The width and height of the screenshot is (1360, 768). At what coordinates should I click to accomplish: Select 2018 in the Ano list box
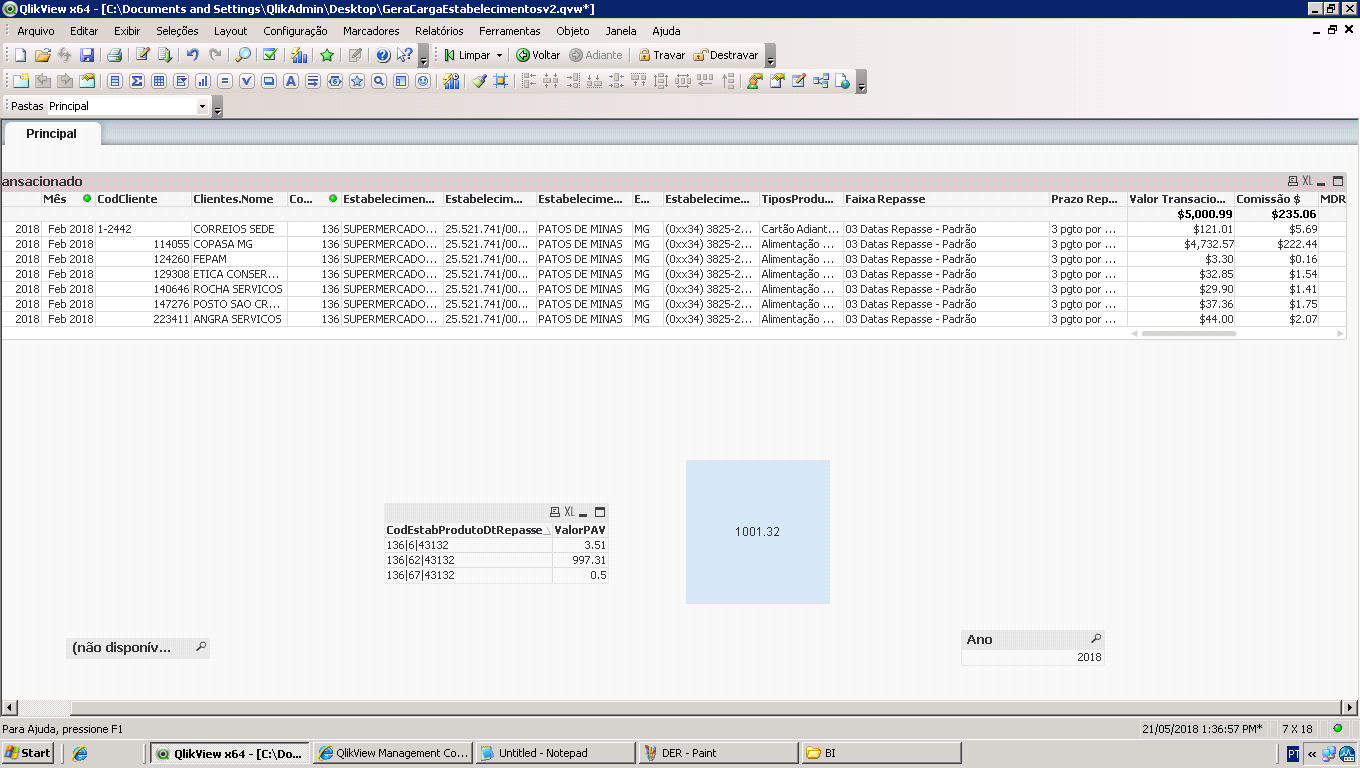(x=1033, y=657)
